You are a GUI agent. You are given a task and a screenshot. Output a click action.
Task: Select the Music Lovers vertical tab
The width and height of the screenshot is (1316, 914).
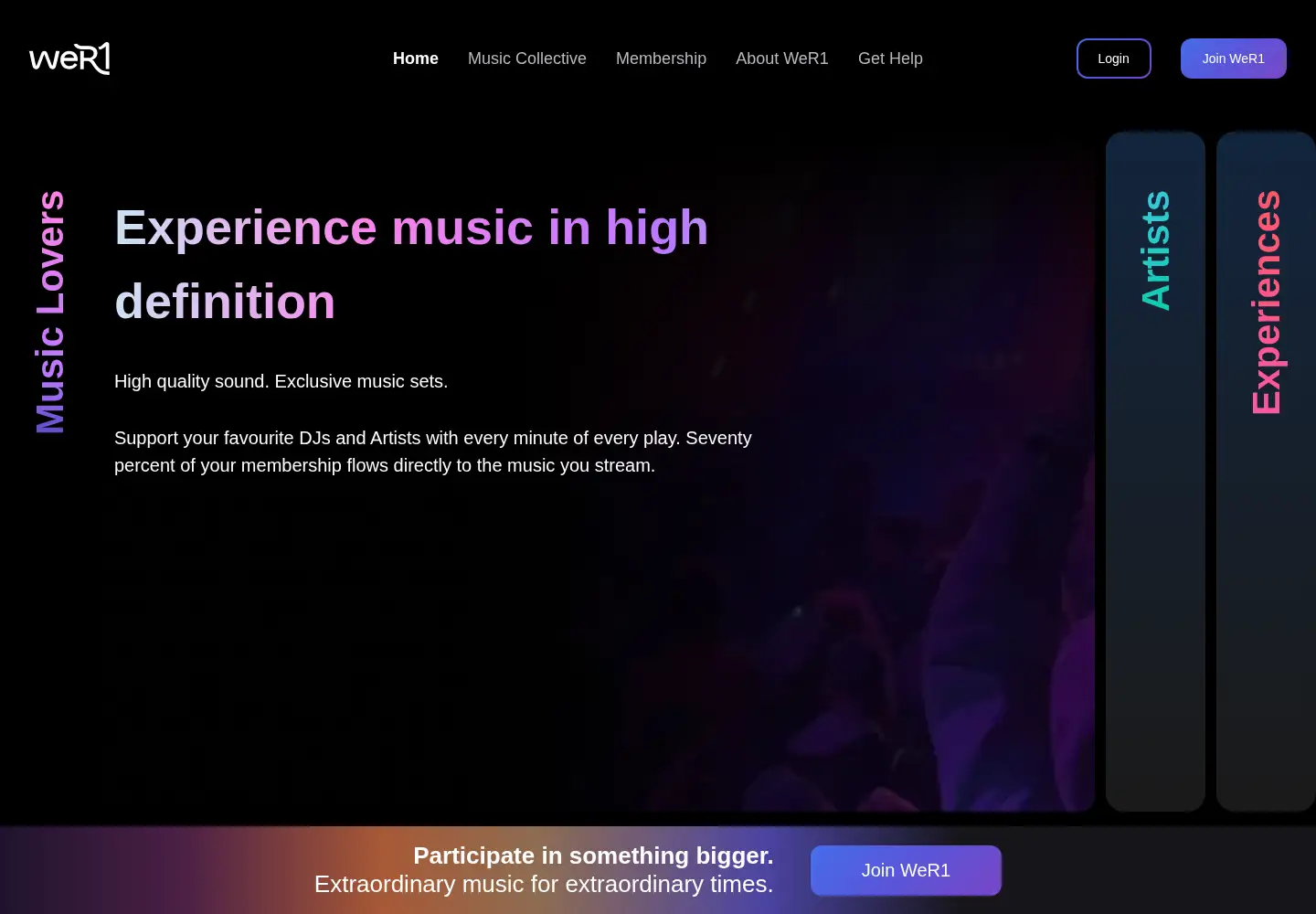click(x=50, y=312)
